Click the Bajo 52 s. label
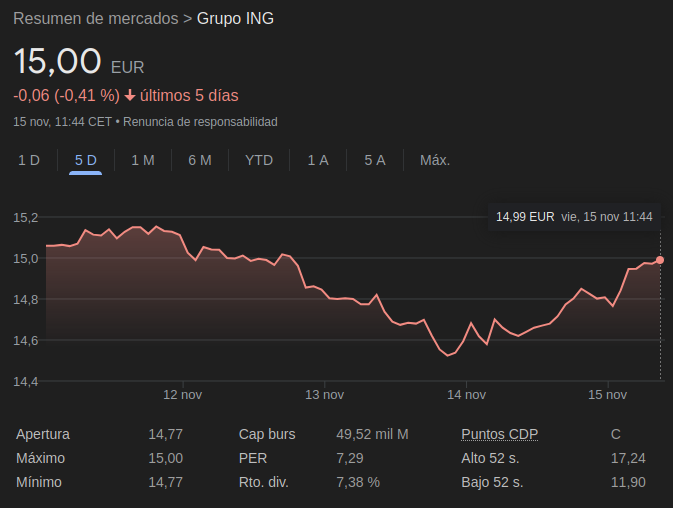Viewport: 673px width, 508px height. coord(492,482)
